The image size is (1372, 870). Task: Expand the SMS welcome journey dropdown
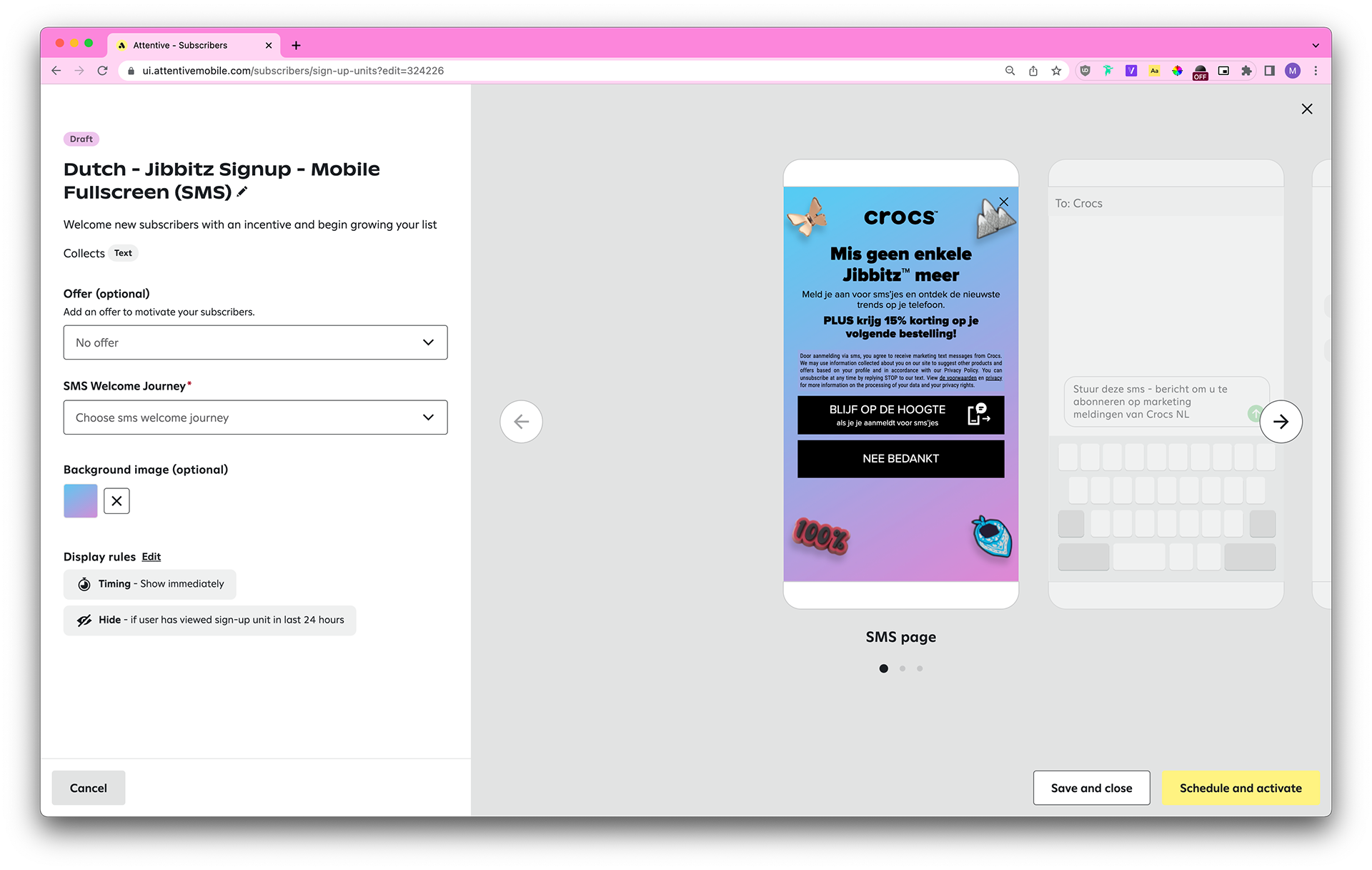(255, 417)
